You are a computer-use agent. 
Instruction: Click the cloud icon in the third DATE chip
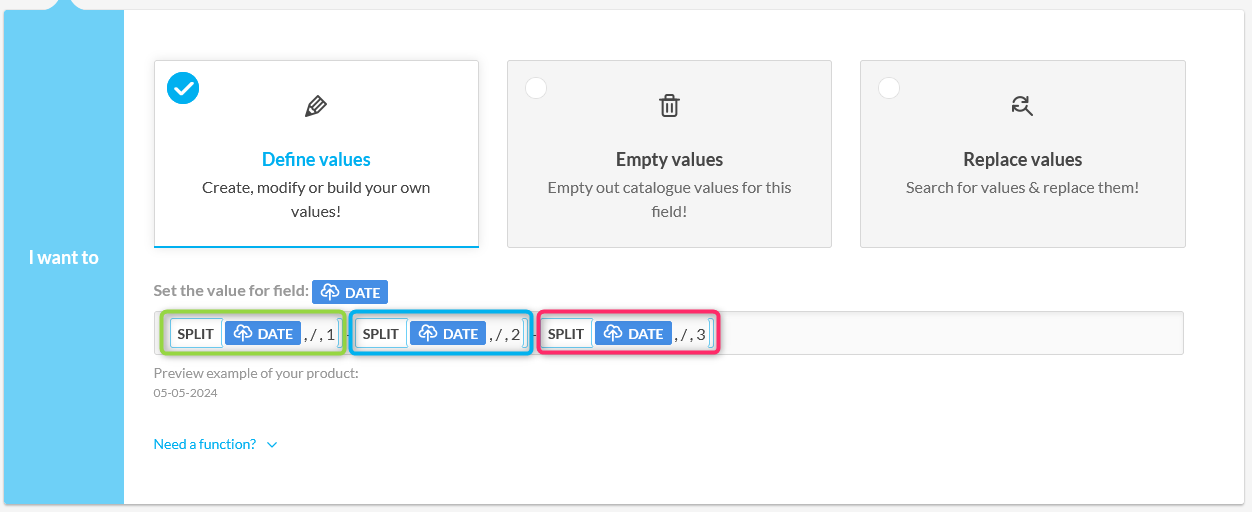(612, 334)
